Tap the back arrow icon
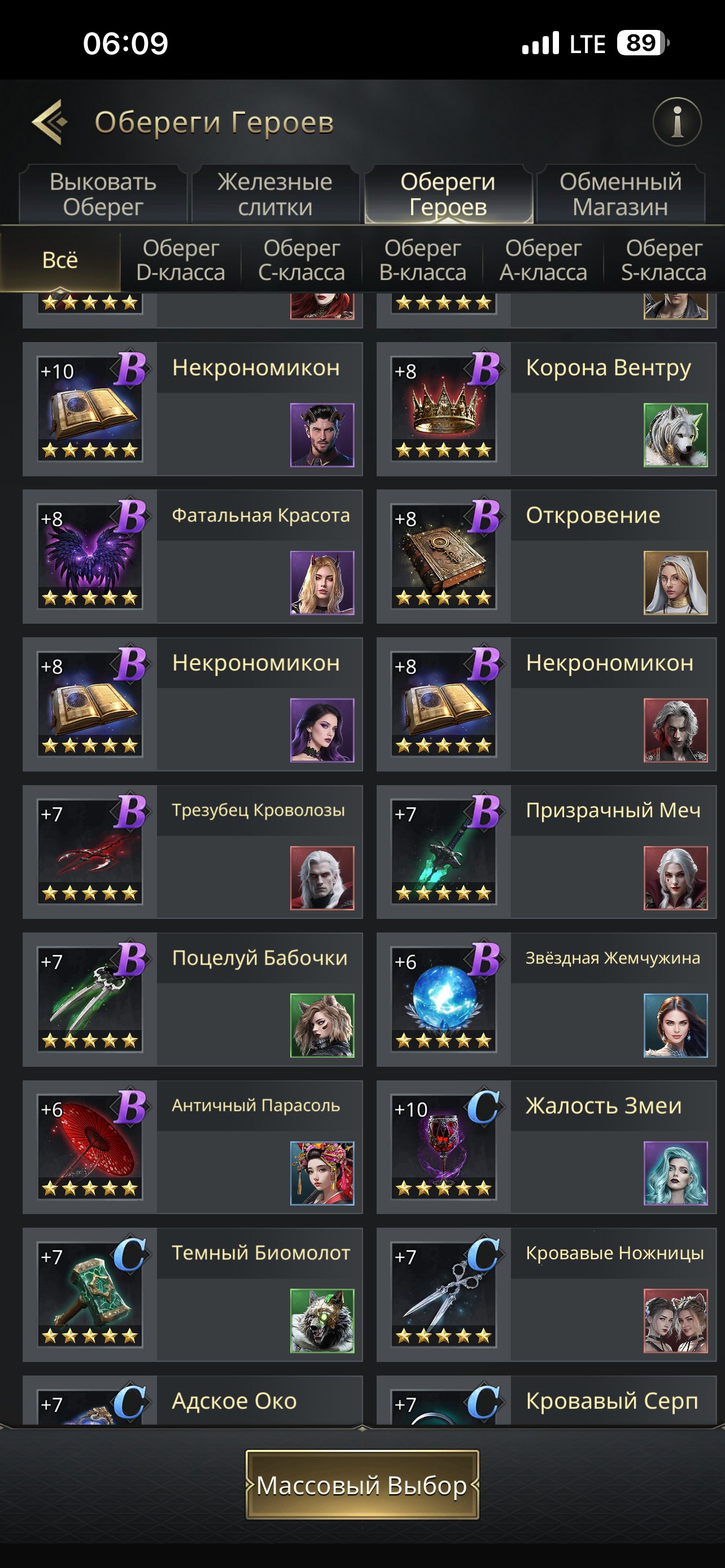Screen dimensions: 725x1568 (49, 122)
